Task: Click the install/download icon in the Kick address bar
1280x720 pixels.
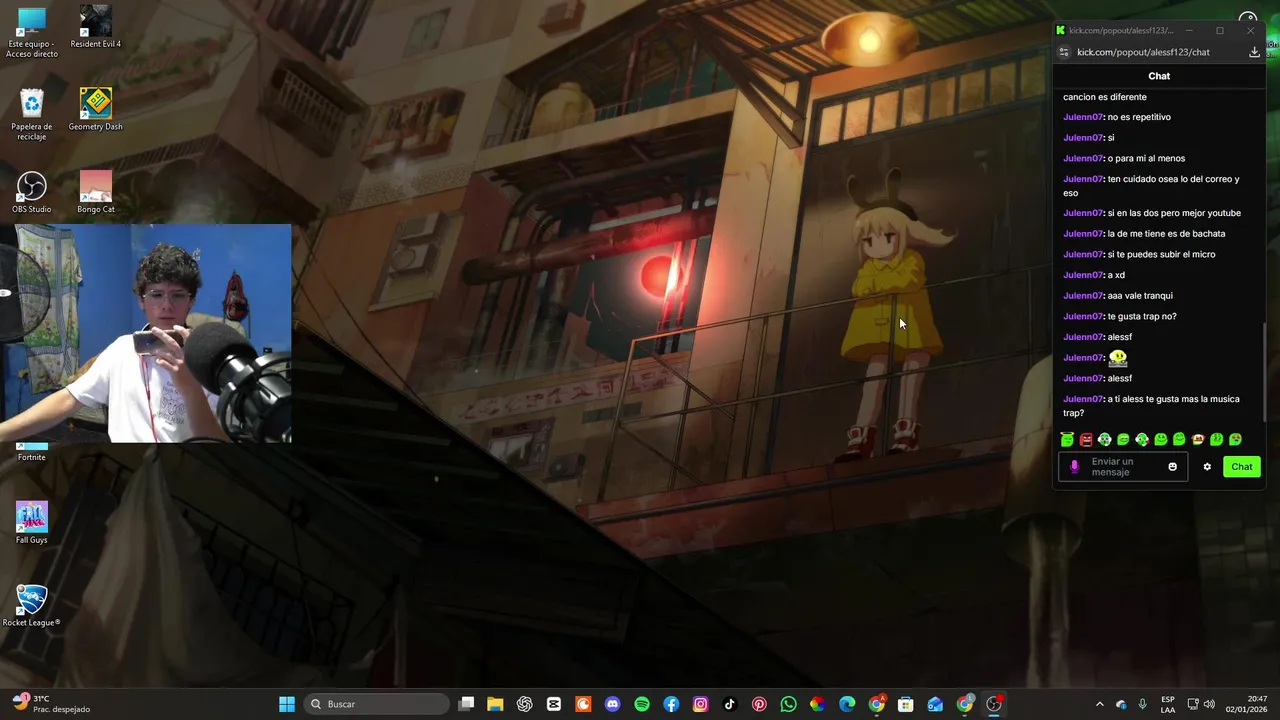Action: 1254,52
